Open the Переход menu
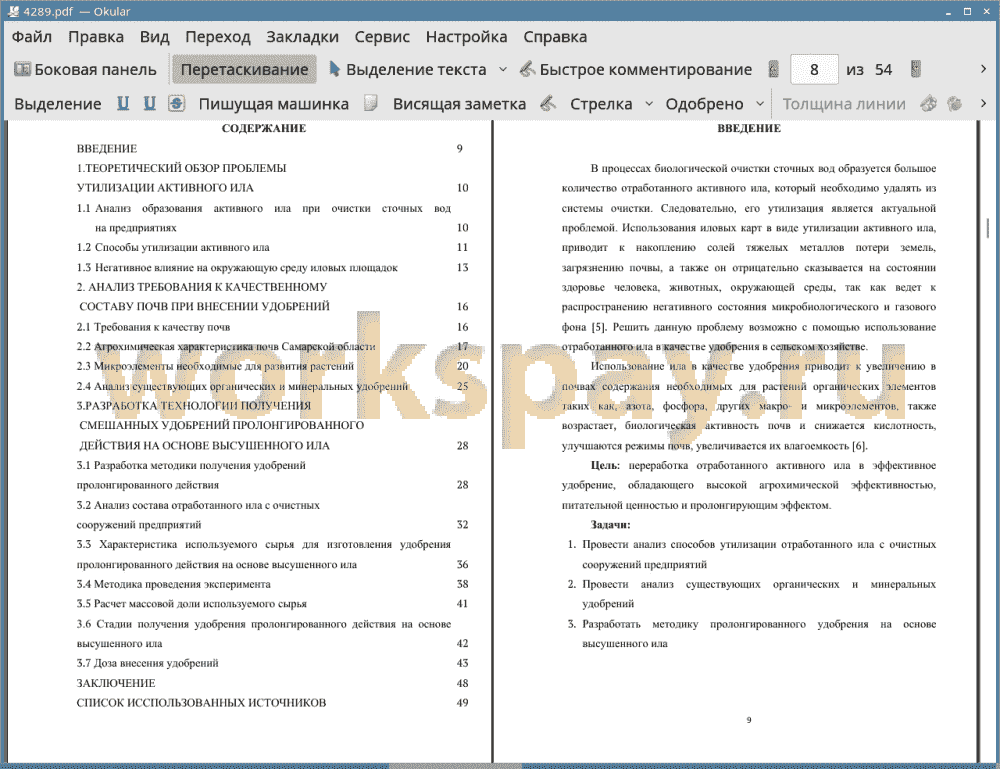The width and height of the screenshot is (1000, 769). [217, 37]
